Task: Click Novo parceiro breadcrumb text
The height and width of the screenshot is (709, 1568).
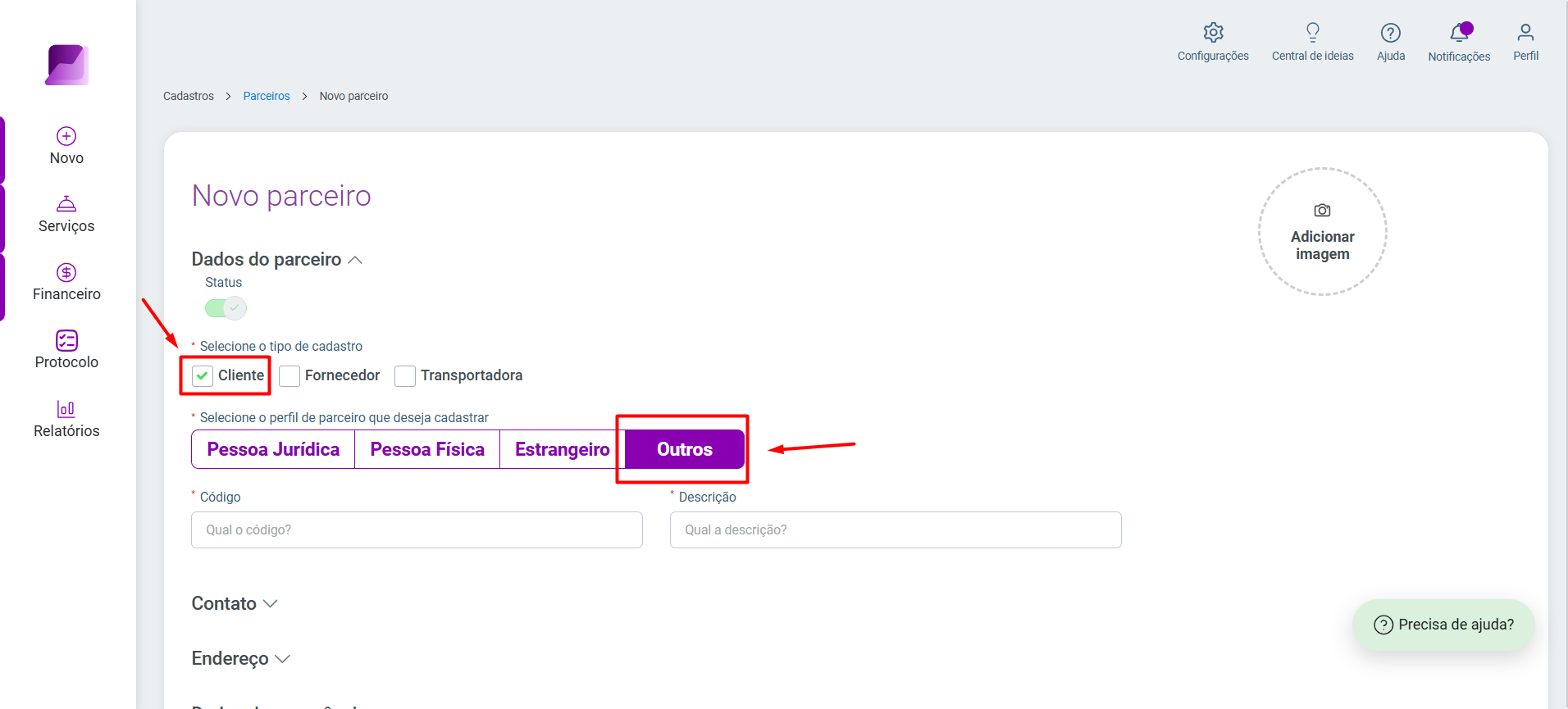Action: pyautogui.click(x=353, y=96)
